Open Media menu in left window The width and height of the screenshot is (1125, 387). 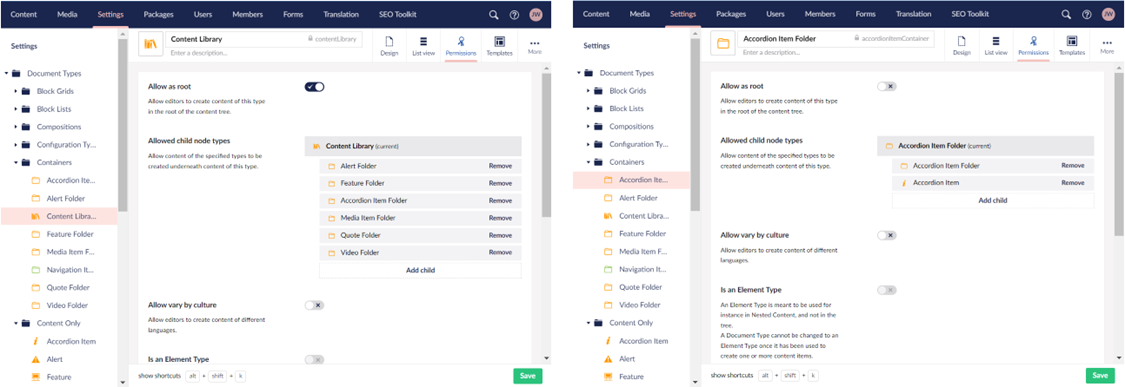[66, 14]
